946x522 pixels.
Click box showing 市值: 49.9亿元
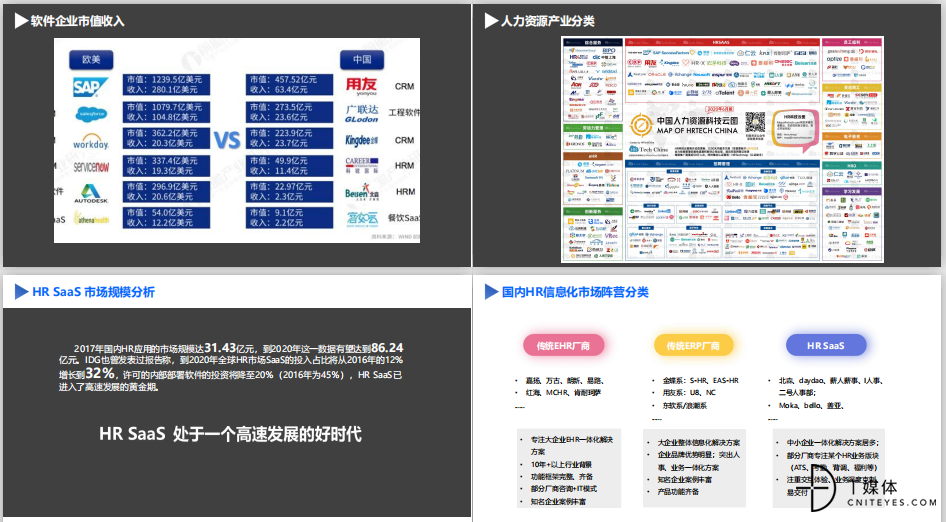point(290,165)
